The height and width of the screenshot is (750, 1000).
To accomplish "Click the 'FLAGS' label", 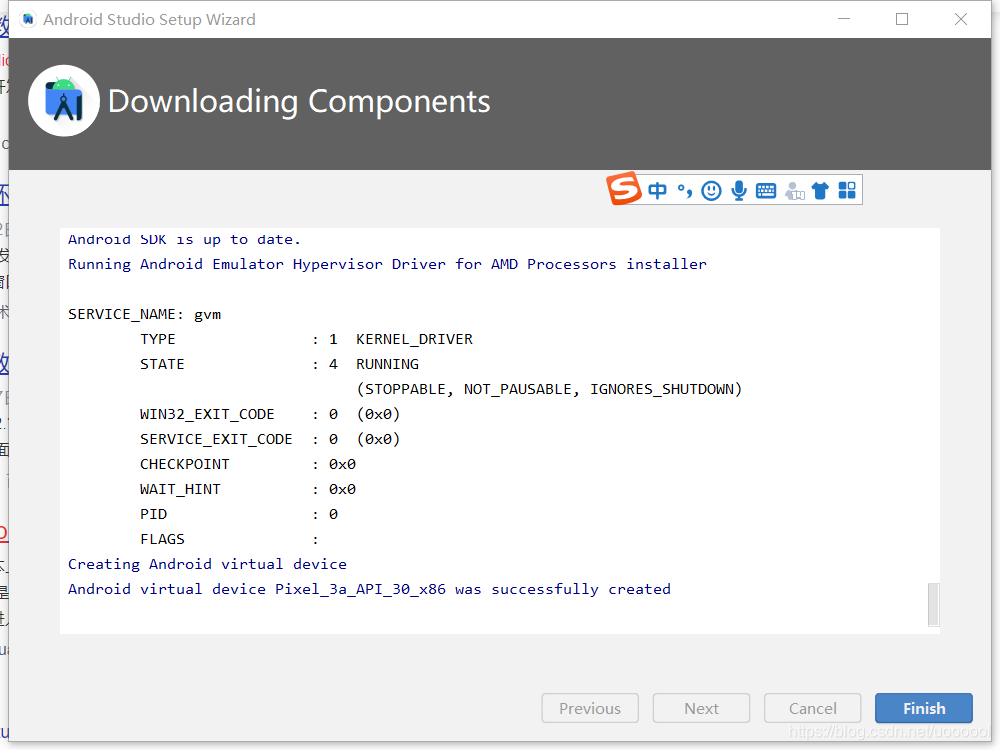I will (x=162, y=539).
